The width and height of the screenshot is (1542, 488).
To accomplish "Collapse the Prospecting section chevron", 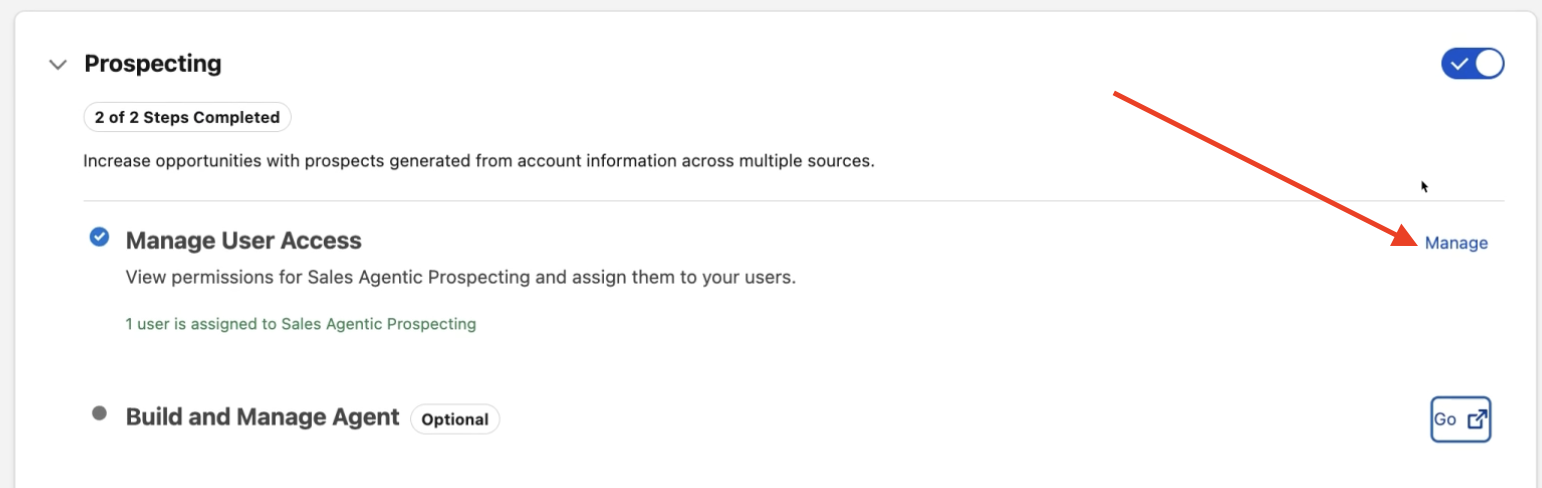I will click(59, 65).
